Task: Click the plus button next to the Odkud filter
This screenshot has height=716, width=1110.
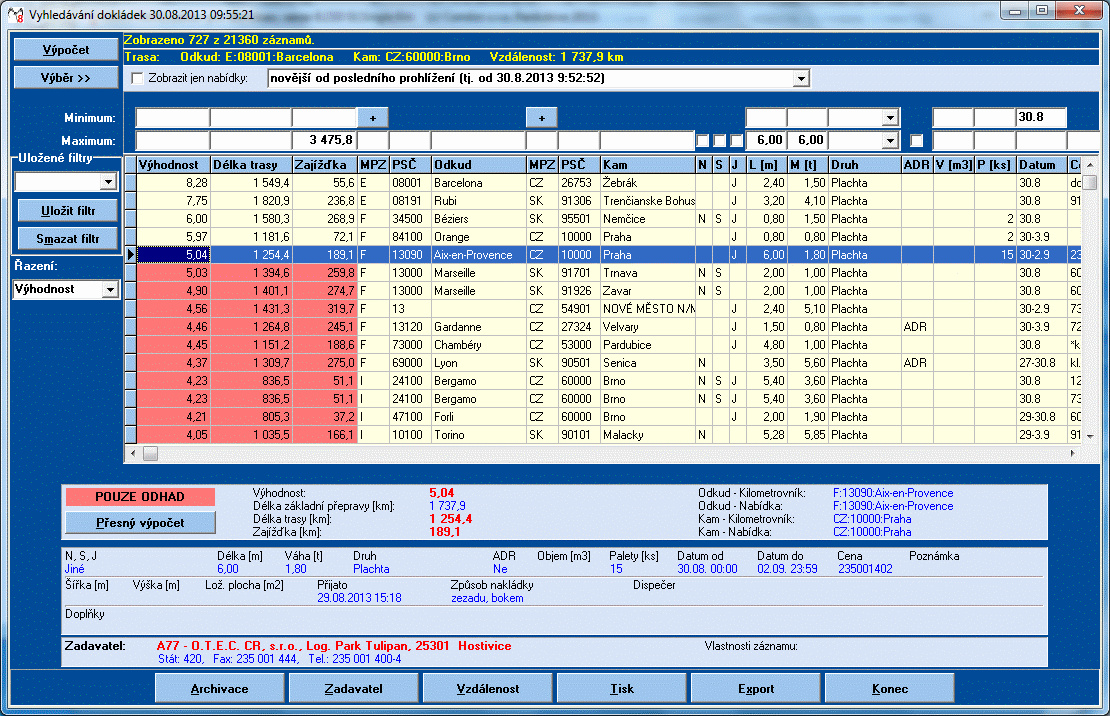Action: [372, 118]
